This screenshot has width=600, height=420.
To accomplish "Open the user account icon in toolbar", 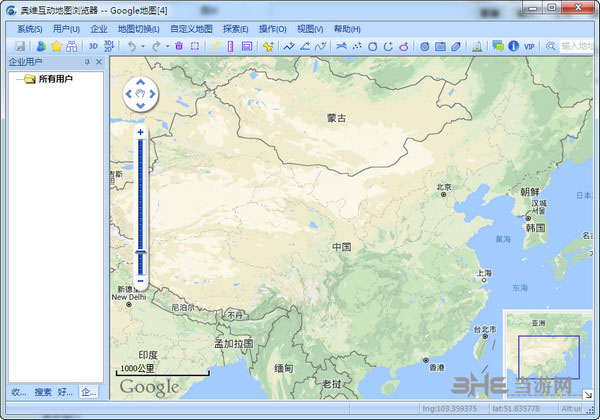I will [41, 46].
